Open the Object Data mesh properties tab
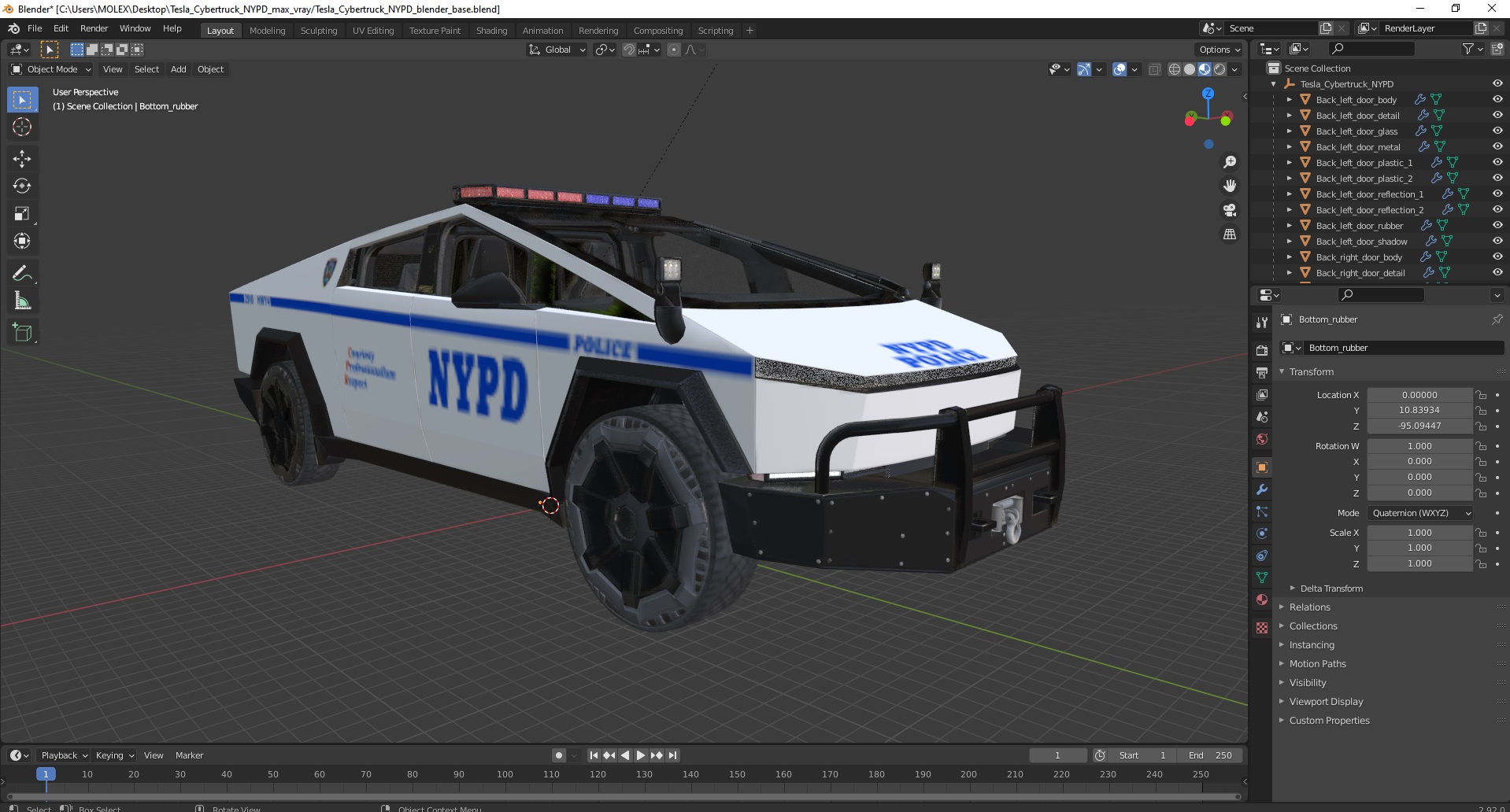The height and width of the screenshot is (812, 1510). tap(1262, 578)
